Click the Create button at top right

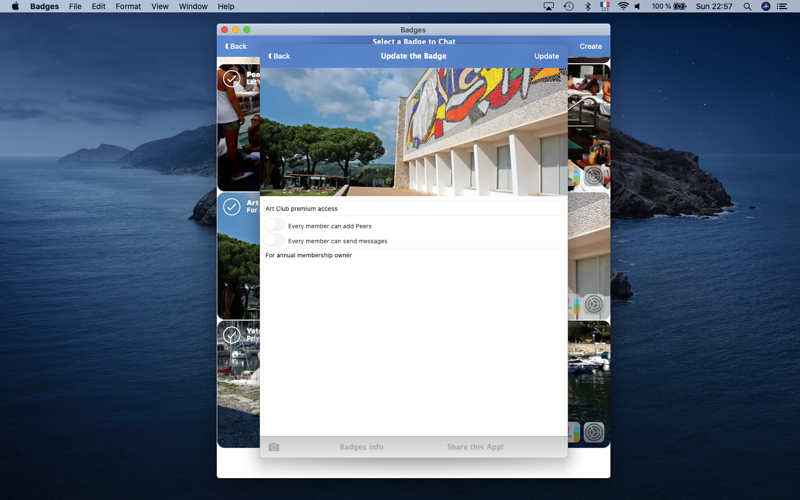590,46
